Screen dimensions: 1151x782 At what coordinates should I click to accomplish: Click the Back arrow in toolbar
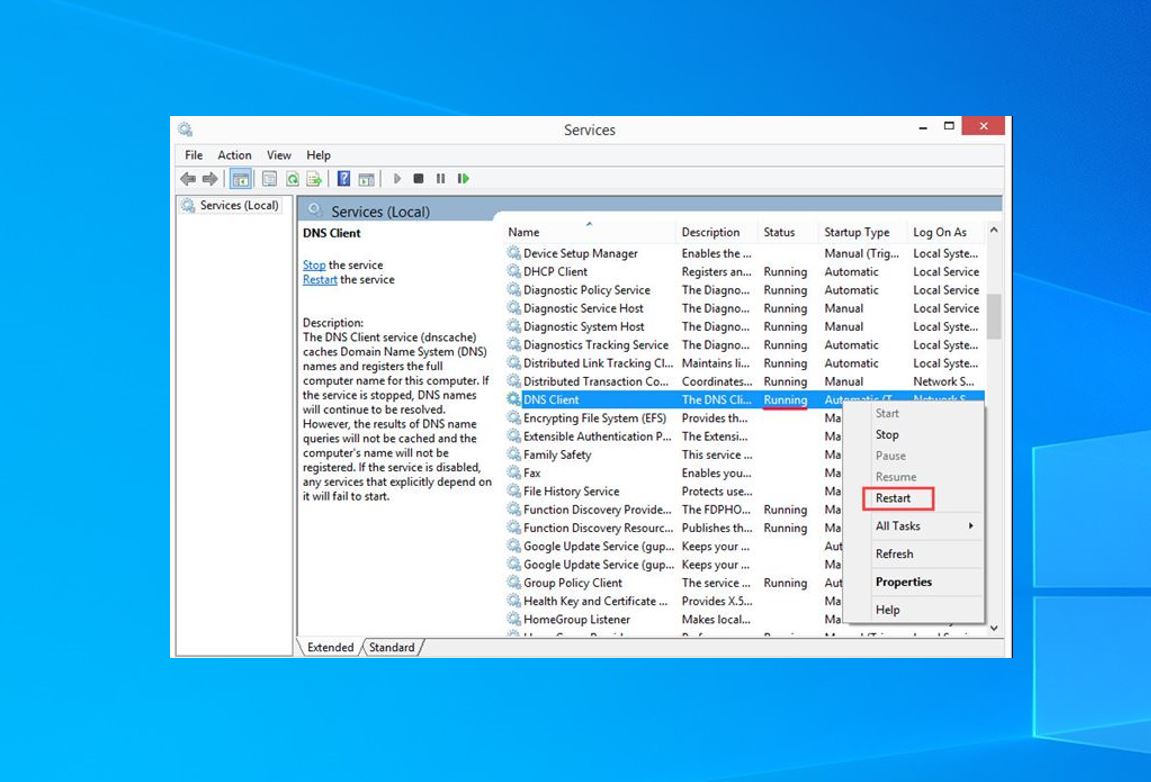coord(188,179)
